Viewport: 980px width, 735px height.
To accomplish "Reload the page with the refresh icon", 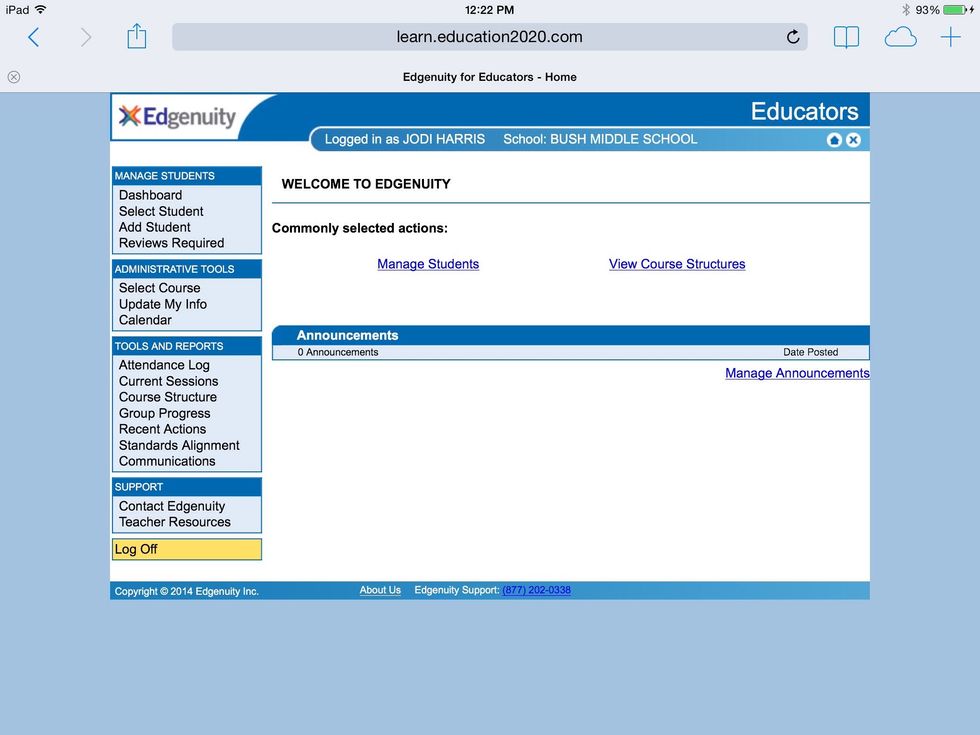I will [x=792, y=38].
